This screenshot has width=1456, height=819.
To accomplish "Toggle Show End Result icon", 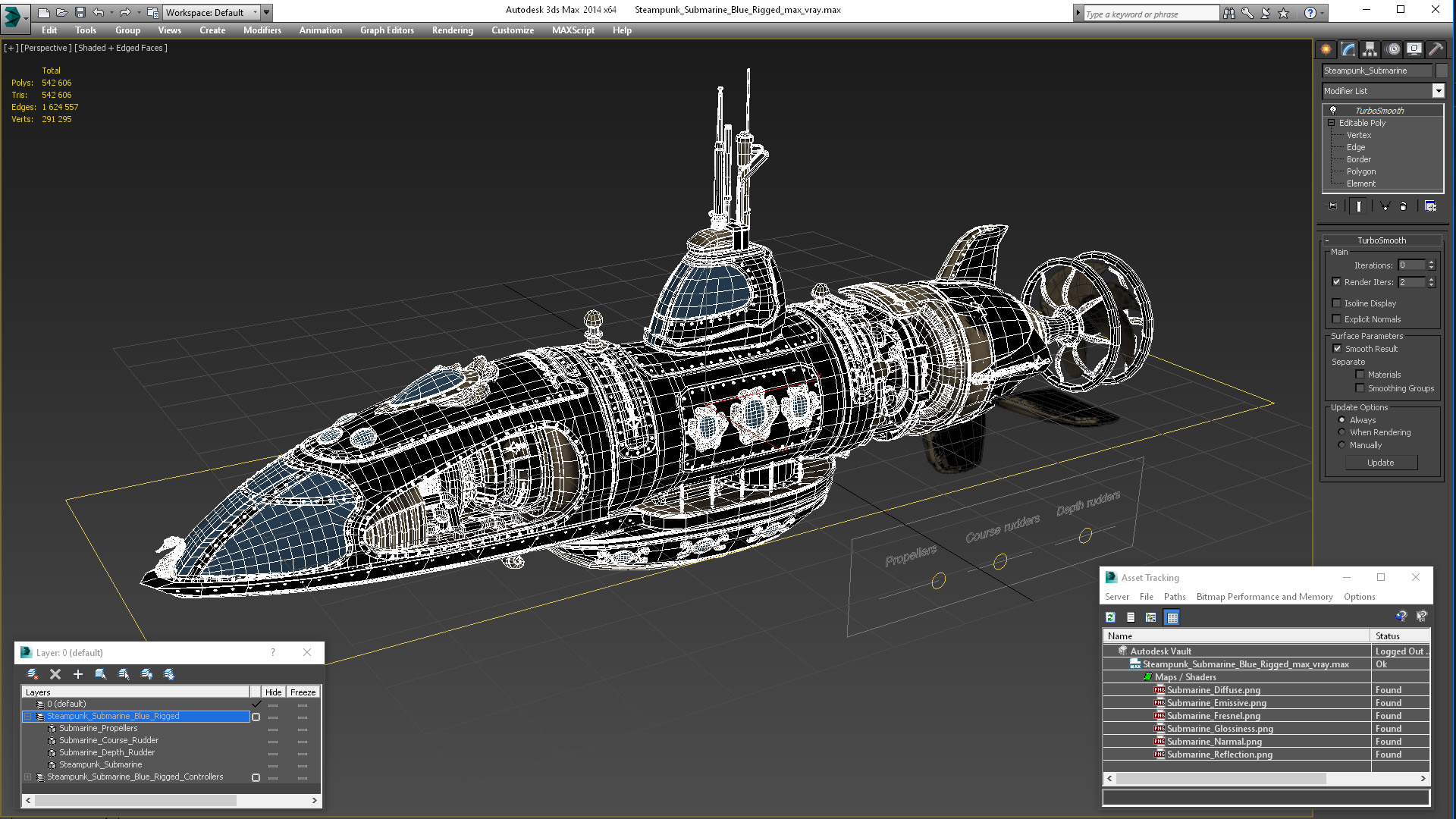I will 1358,206.
